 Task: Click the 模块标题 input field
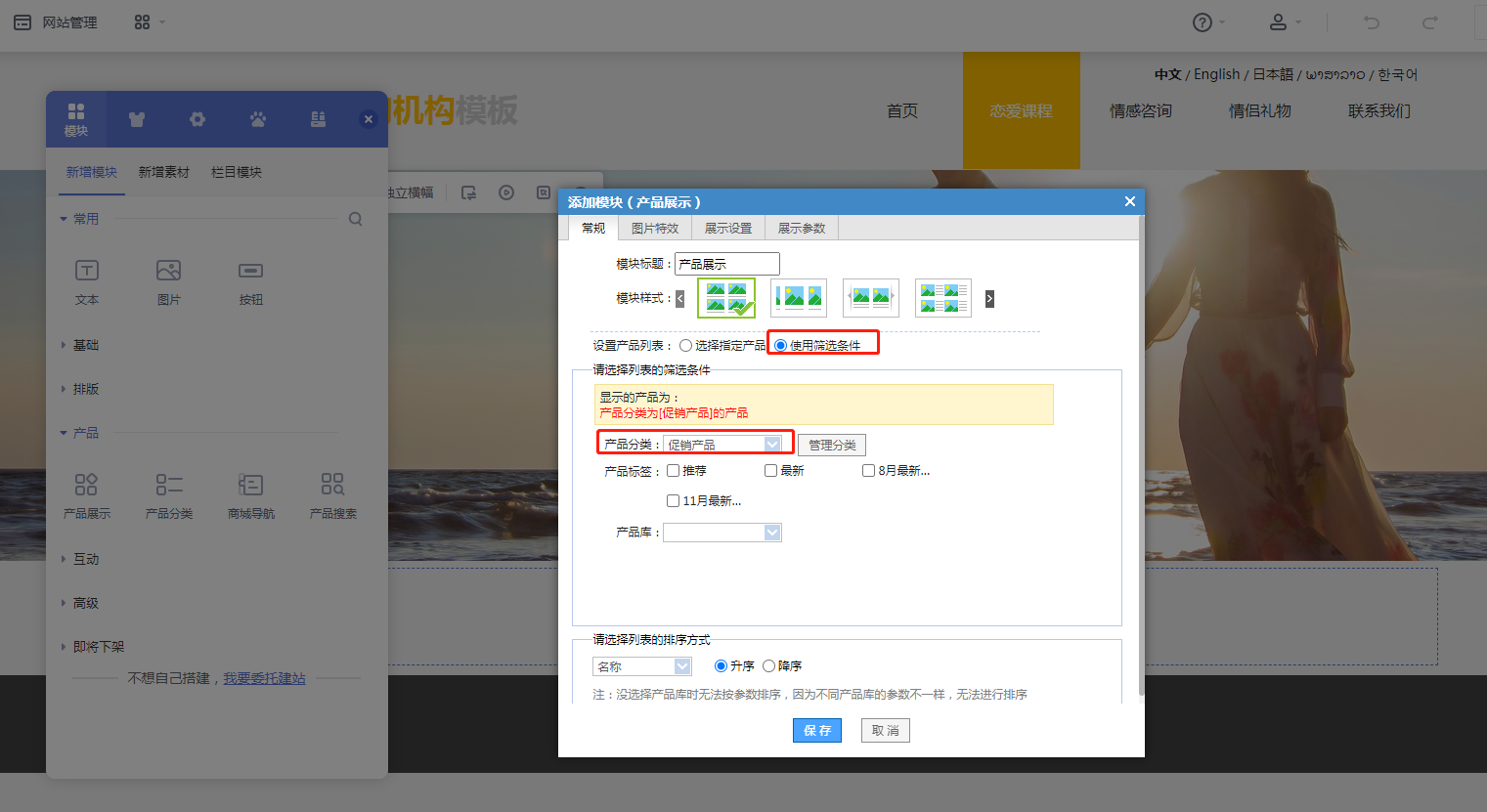[x=726, y=264]
